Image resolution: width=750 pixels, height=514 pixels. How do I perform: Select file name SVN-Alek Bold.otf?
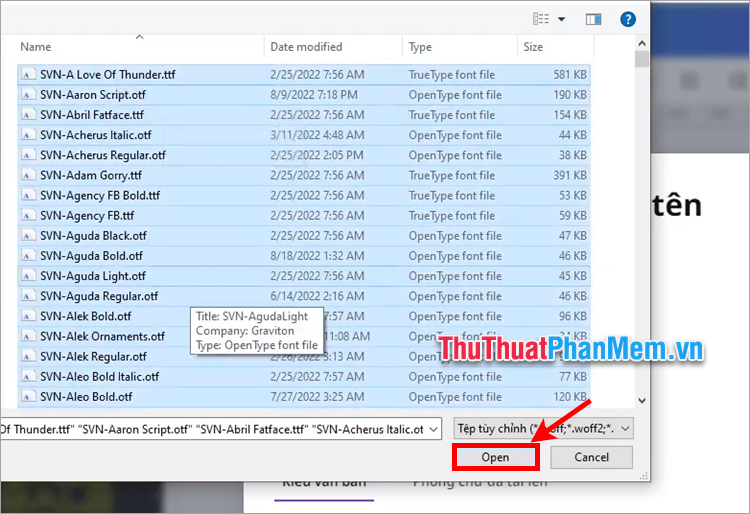(x=86, y=316)
